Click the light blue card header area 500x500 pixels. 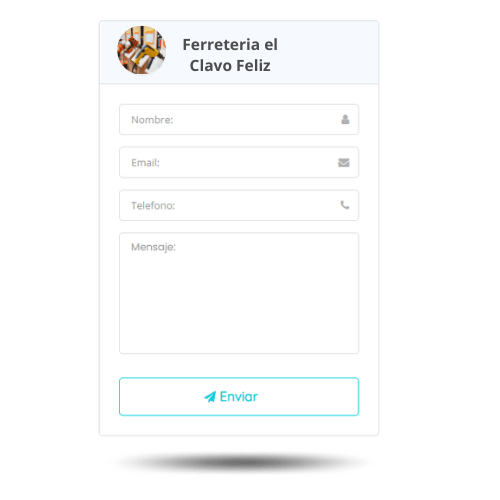[239, 52]
